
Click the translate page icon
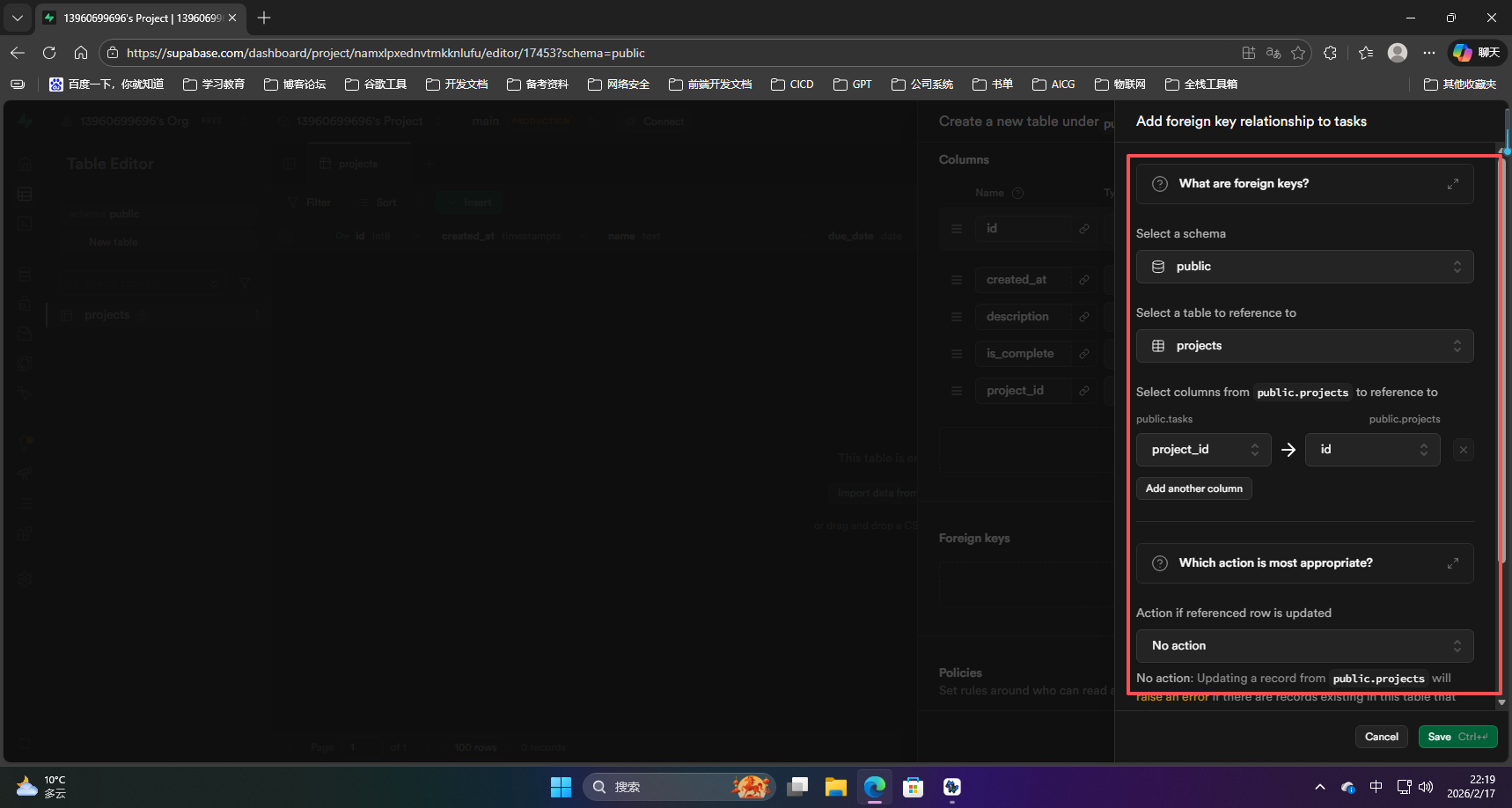(1273, 53)
